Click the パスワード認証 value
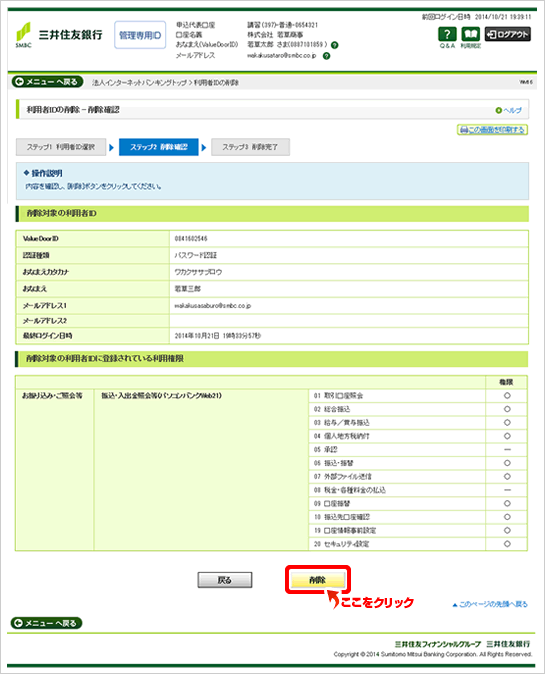This screenshot has width=545, height=674. pos(196,255)
